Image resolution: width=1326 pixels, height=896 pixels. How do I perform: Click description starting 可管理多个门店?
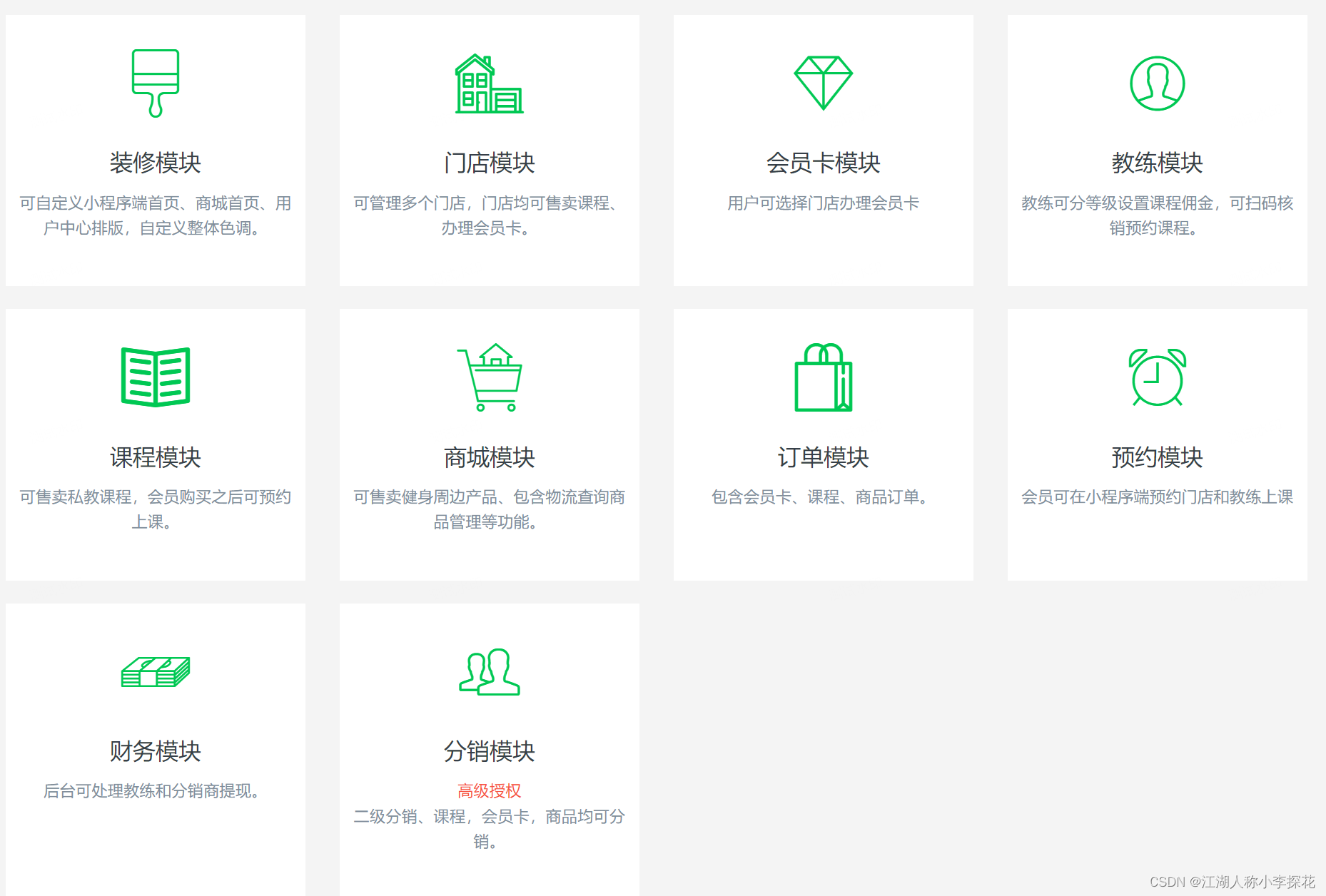[490, 215]
